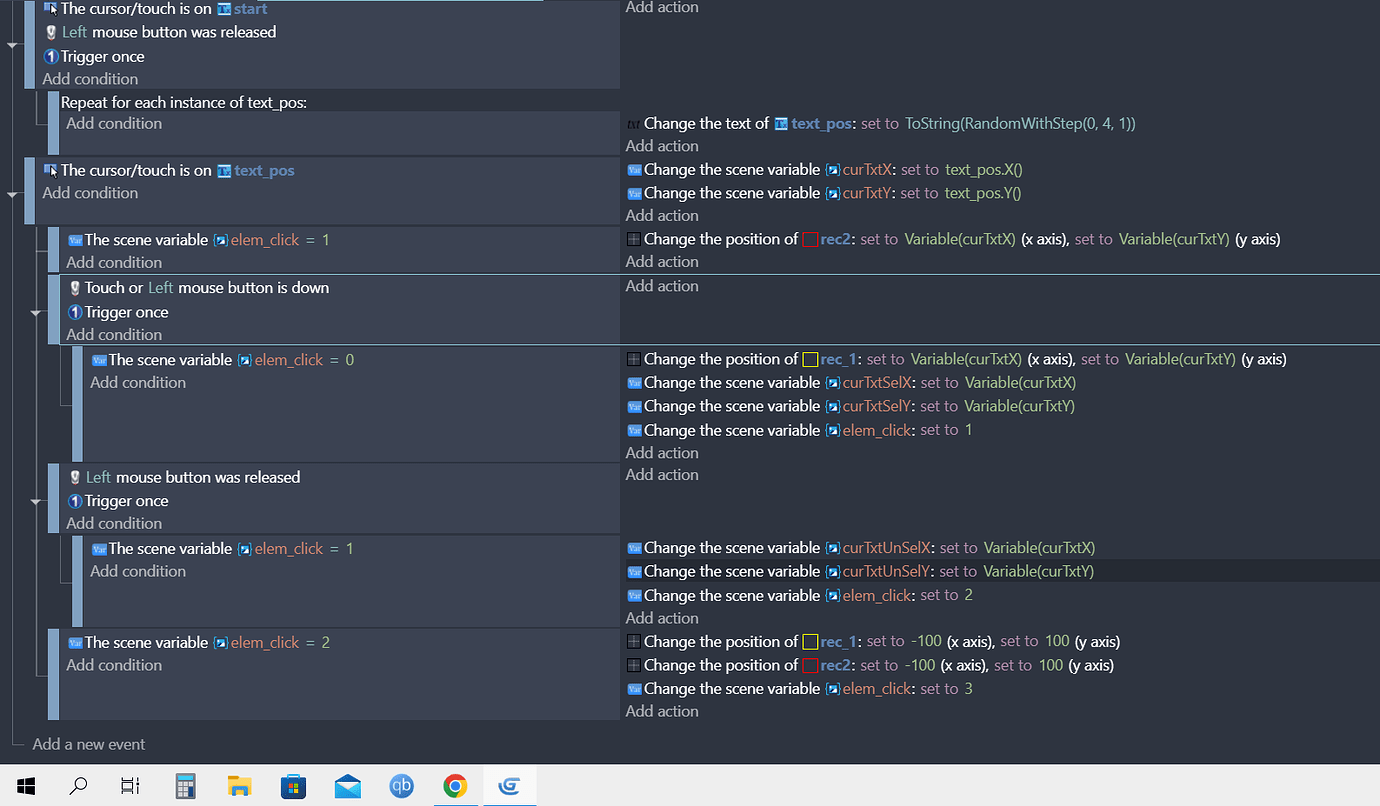The width and height of the screenshot is (1380, 806).
Task: Collapse the cursor/touch is on text_pos event
Action: tap(12, 194)
